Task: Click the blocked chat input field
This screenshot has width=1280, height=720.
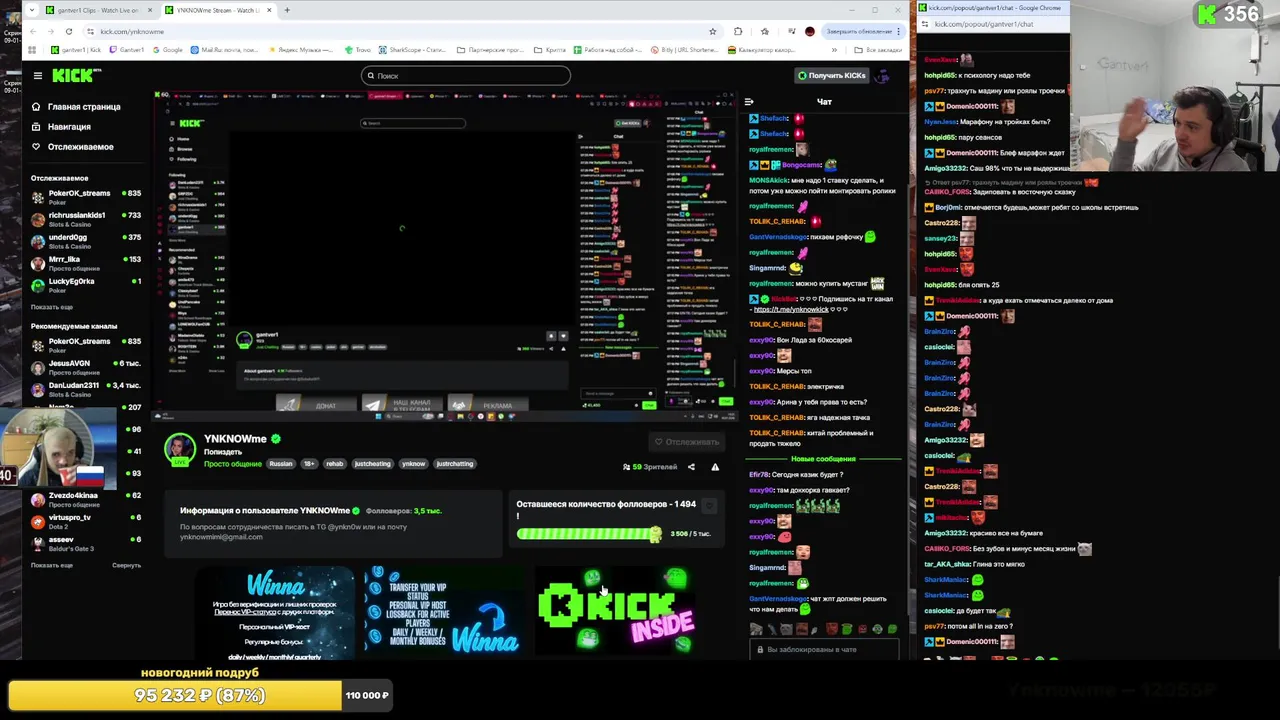Action: [822, 650]
